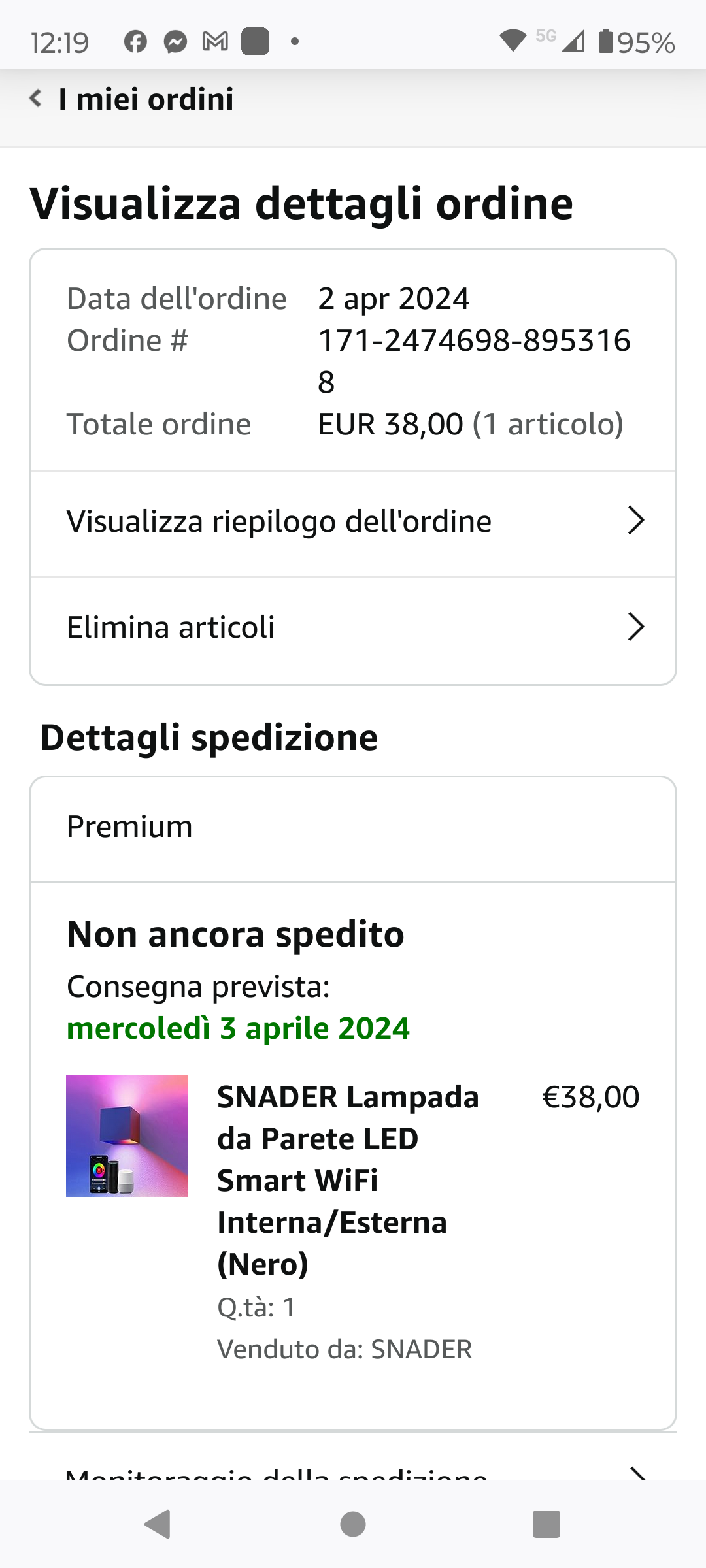The height and width of the screenshot is (1568, 706).
Task: Open the SNADER Lampada da Parete product title
Action: click(348, 1180)
